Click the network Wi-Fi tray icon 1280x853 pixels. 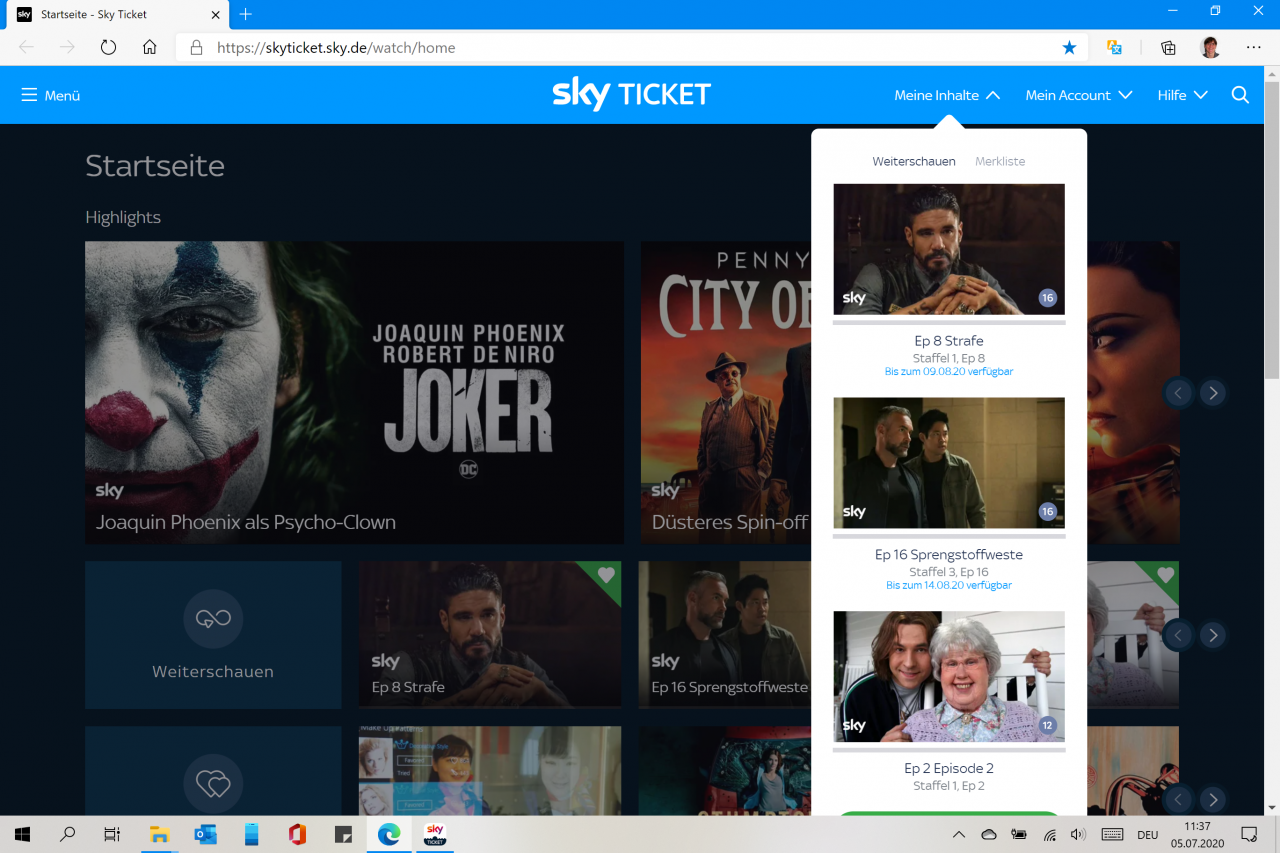tap(1050, 834)
